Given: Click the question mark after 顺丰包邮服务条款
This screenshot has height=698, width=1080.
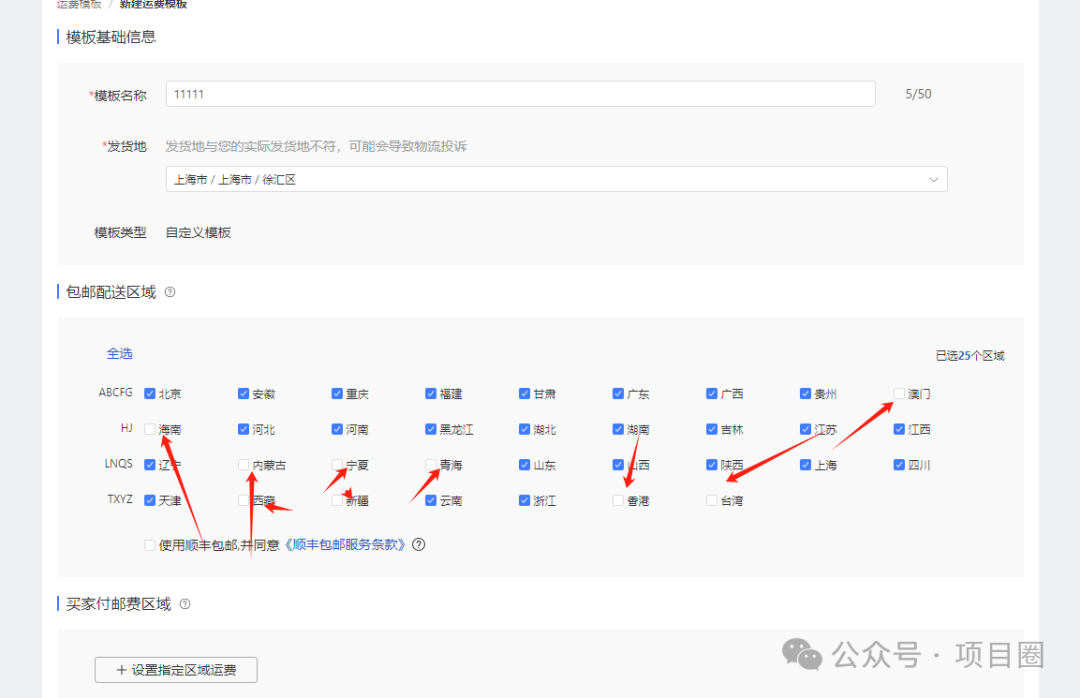Looking at the screenshot, I should [x=418, y=544].
